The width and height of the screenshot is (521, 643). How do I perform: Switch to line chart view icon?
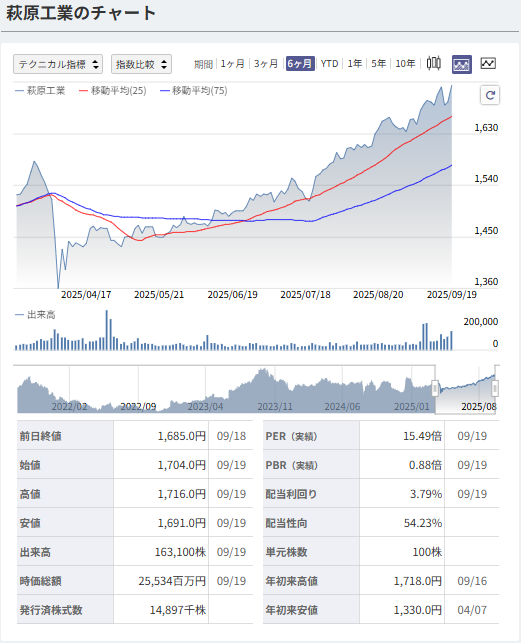pos(488,64)
